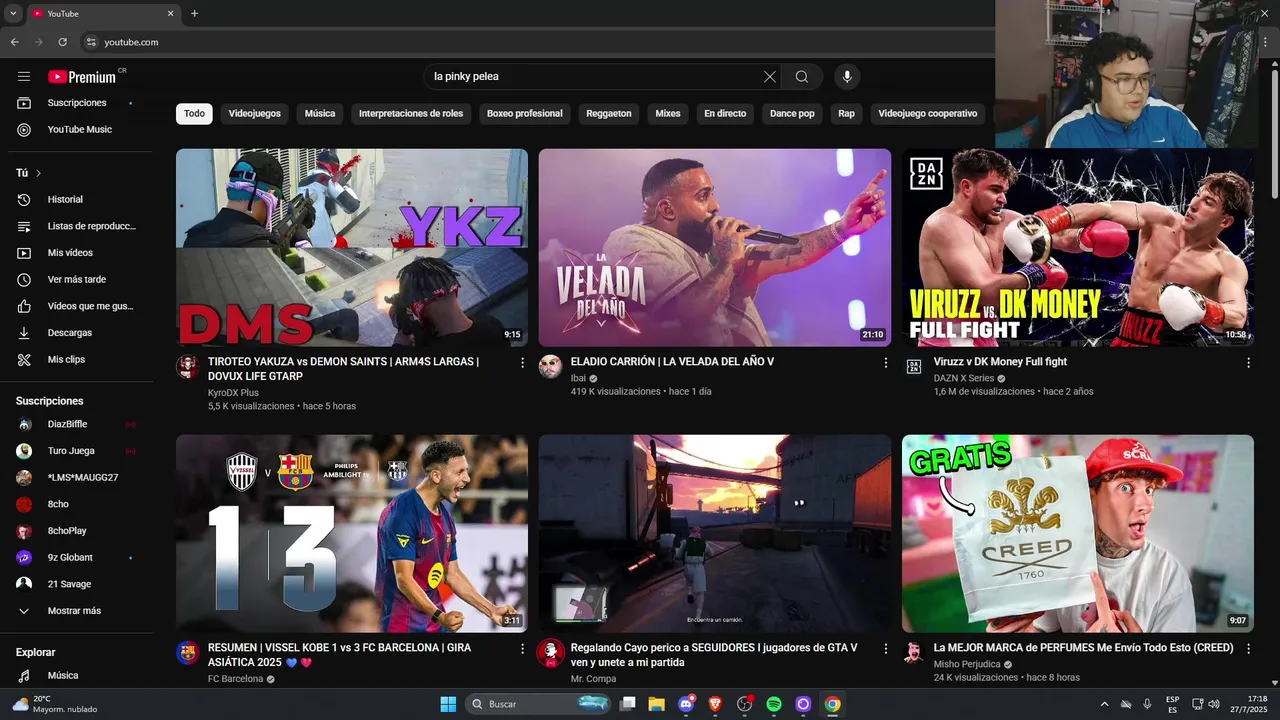Click the magnifier search button
1280x720 pixels.
click(x=802, y=77)
